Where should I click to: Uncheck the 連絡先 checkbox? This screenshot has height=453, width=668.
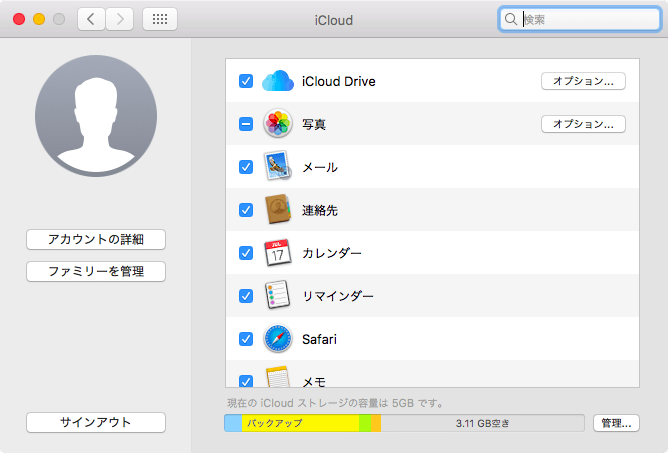(x=246, y=210)
